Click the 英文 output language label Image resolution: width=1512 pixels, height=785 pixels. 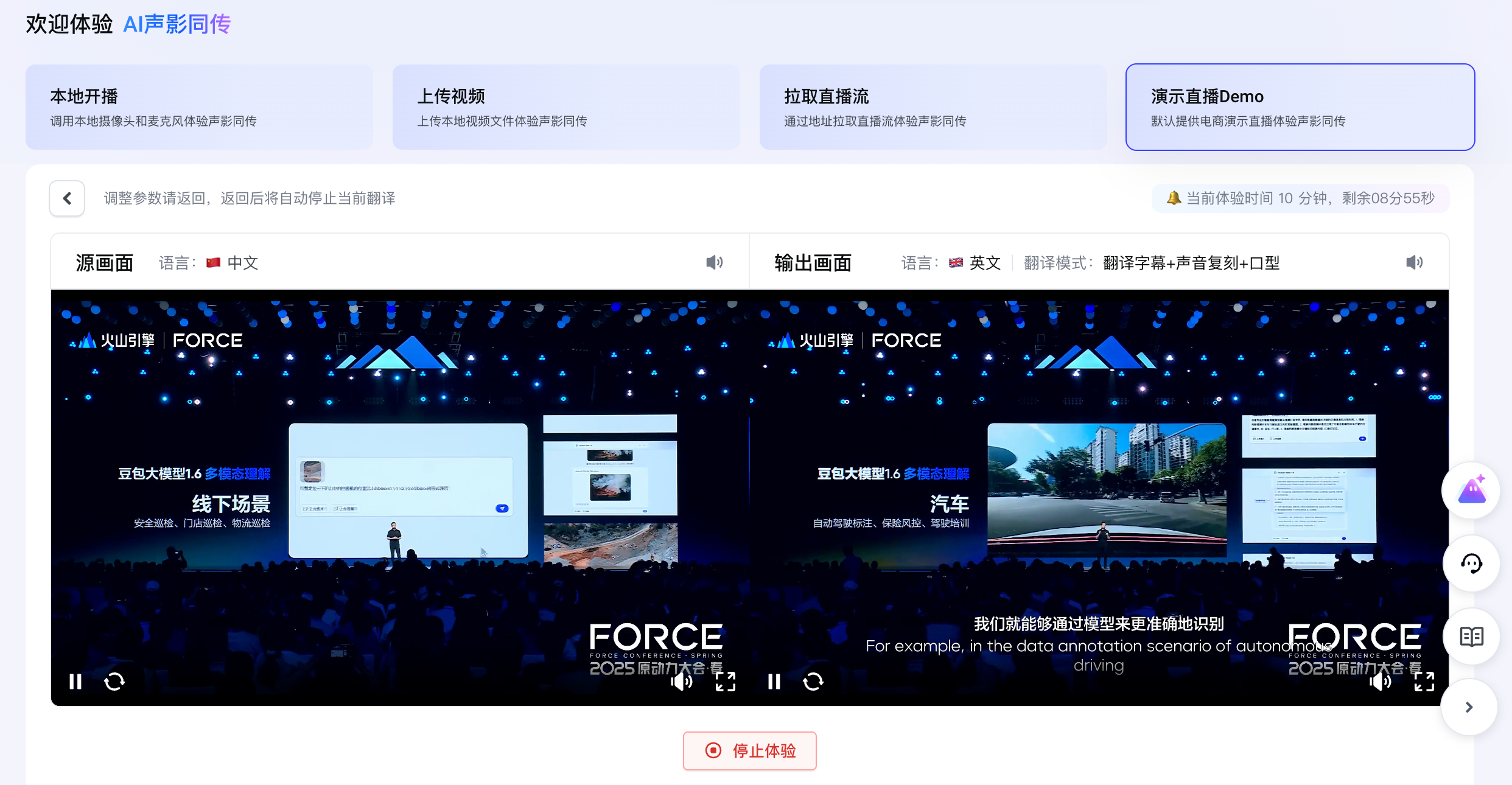[985, 263]
